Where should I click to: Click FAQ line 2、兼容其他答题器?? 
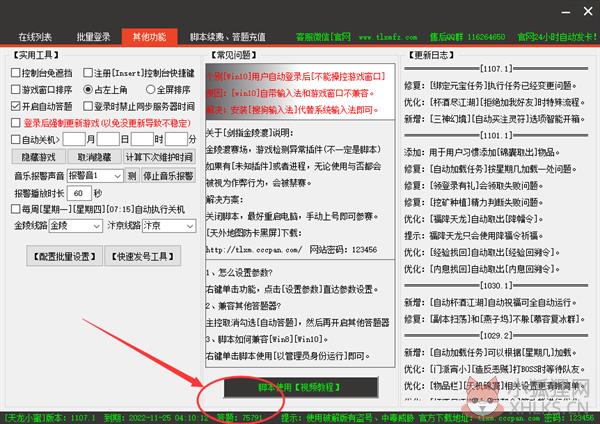tap(243, 306)
